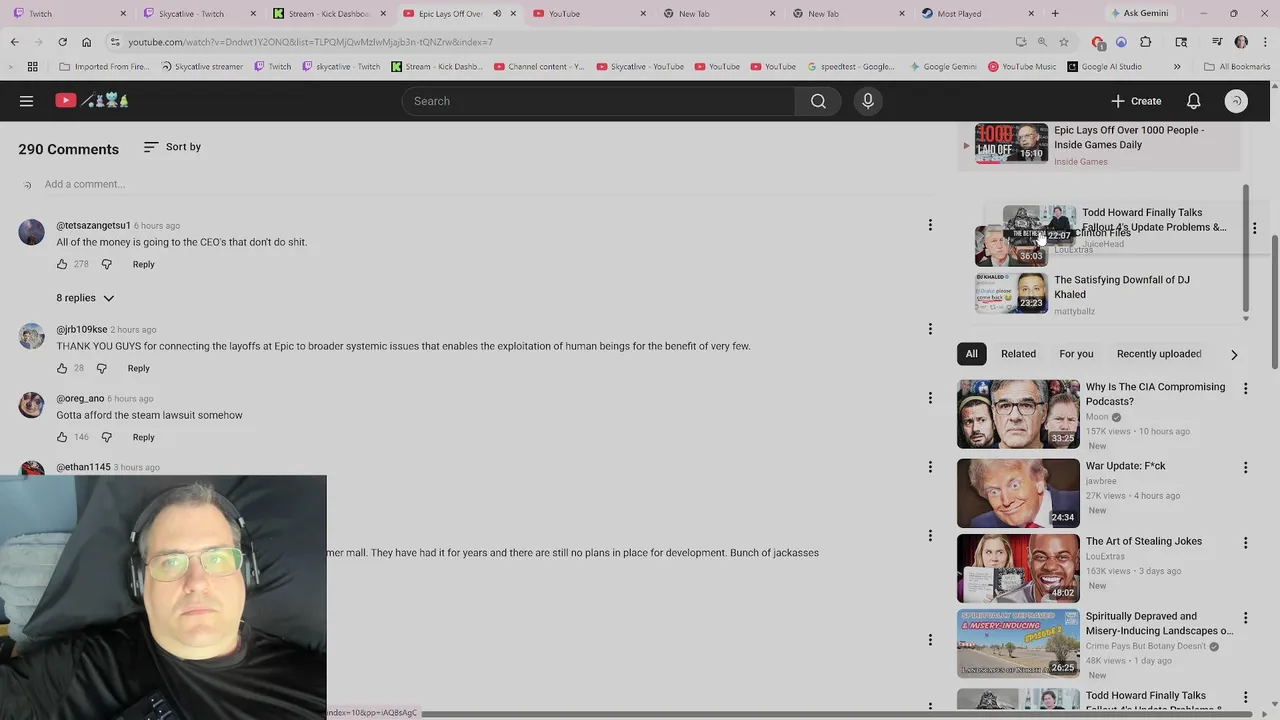
Task: Show more filter chips with right arrow
Action: tap(1234, 354)
